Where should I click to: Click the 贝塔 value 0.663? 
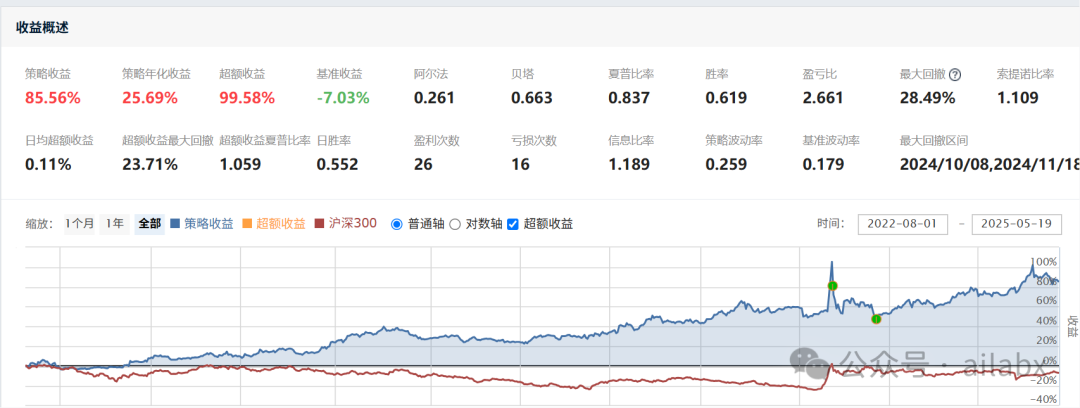(x=532, y=98)
